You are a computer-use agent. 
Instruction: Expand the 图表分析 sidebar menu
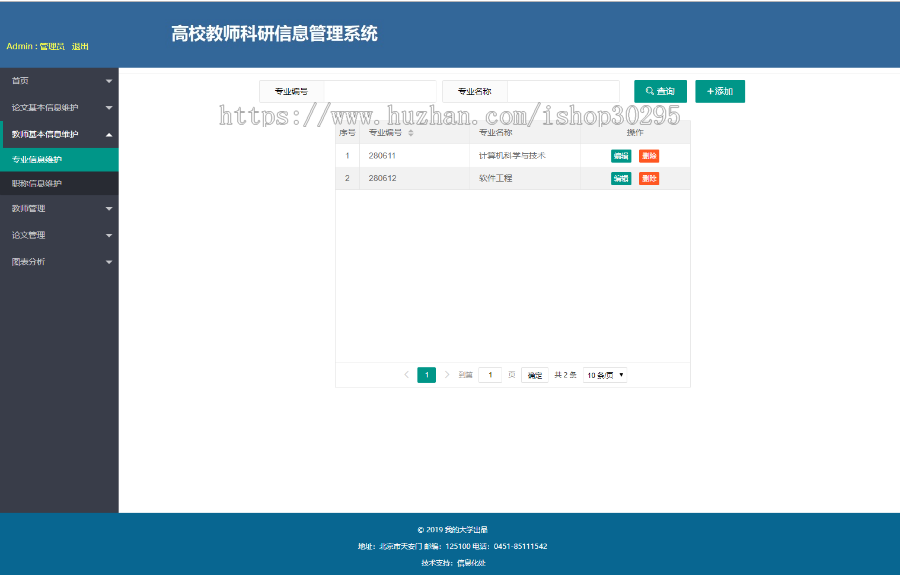point(59,262)
